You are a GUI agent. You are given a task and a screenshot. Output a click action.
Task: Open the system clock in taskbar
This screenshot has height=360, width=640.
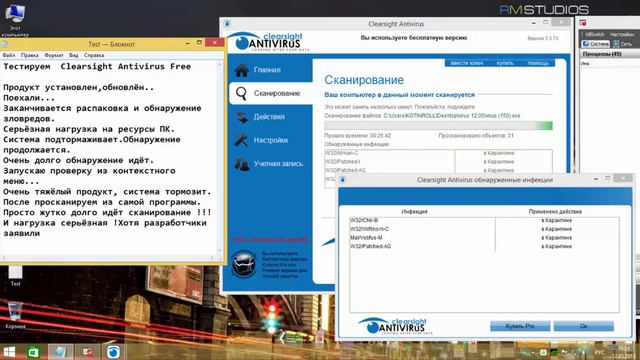coord(624,352)
